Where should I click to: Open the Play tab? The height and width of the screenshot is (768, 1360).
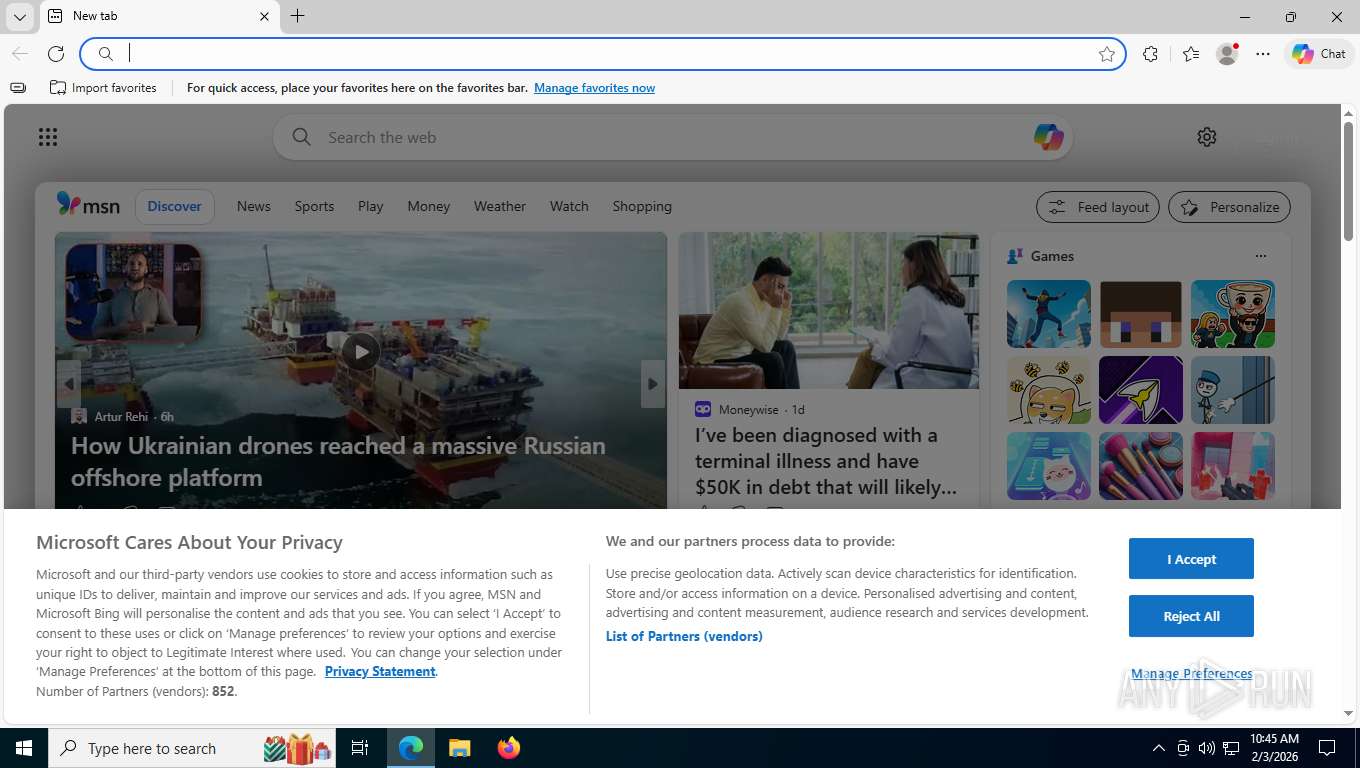tap(371, 206)
